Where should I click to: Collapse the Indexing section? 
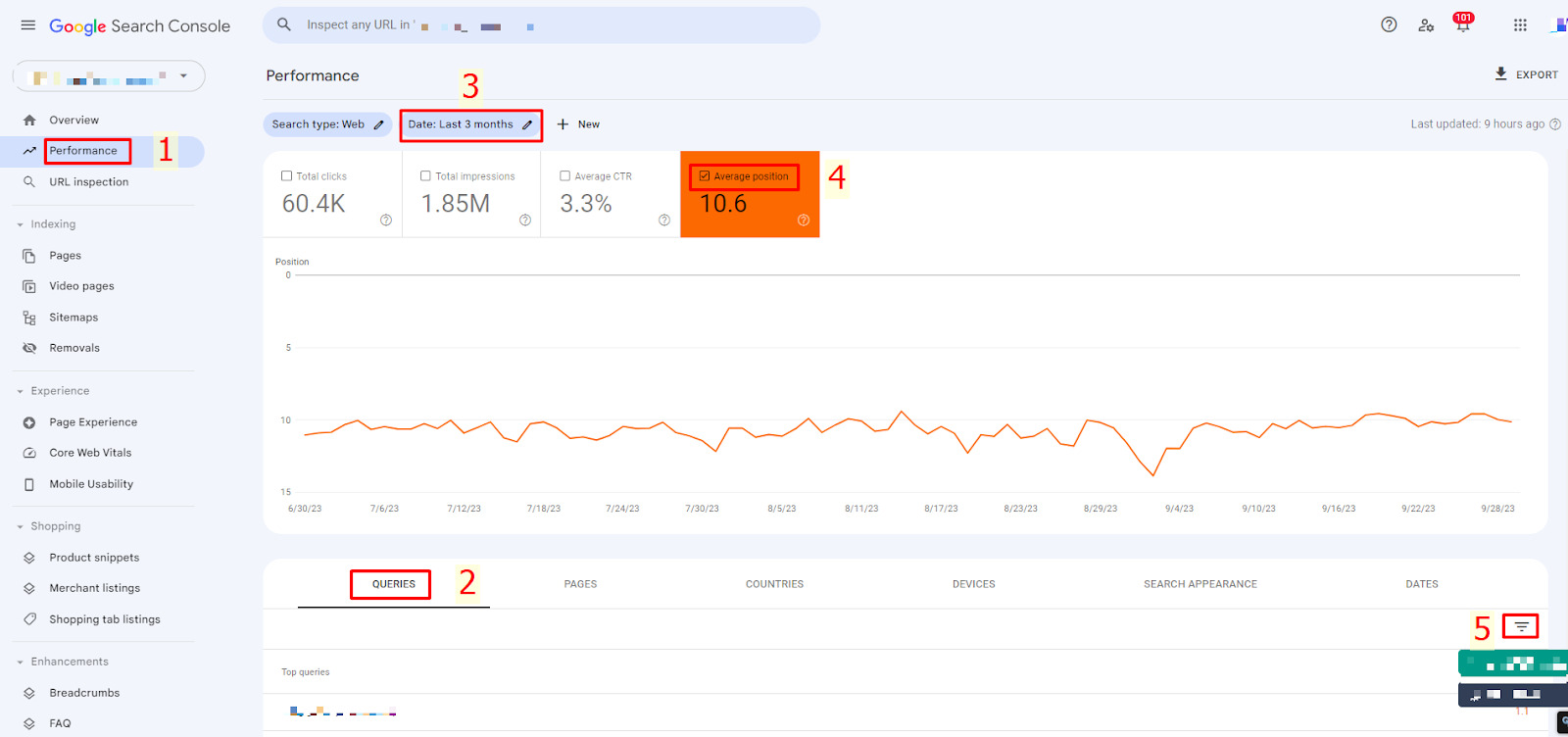pyautogui.click(x=21, y=224)
